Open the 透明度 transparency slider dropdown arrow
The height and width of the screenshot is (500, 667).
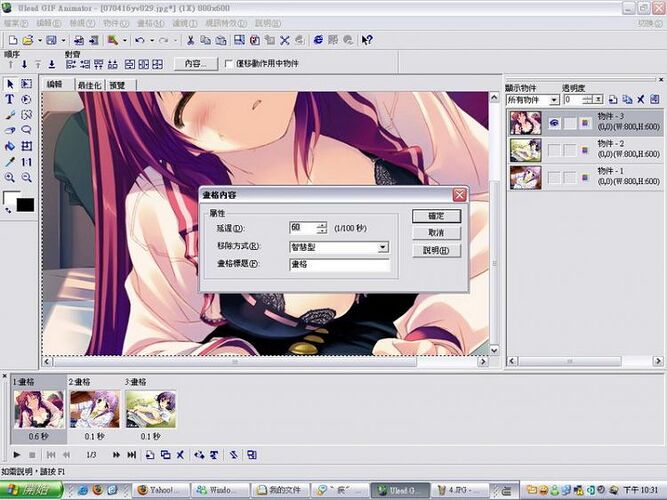click(598, 100)
